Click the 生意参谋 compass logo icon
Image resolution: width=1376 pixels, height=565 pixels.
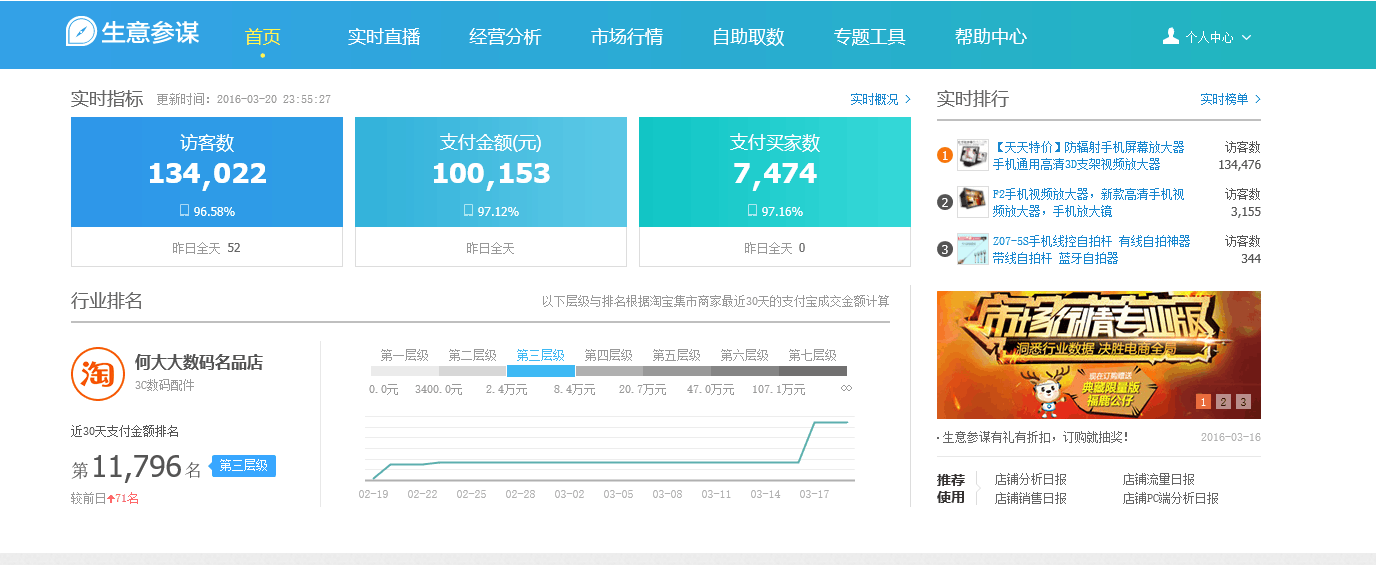[81, 32]
